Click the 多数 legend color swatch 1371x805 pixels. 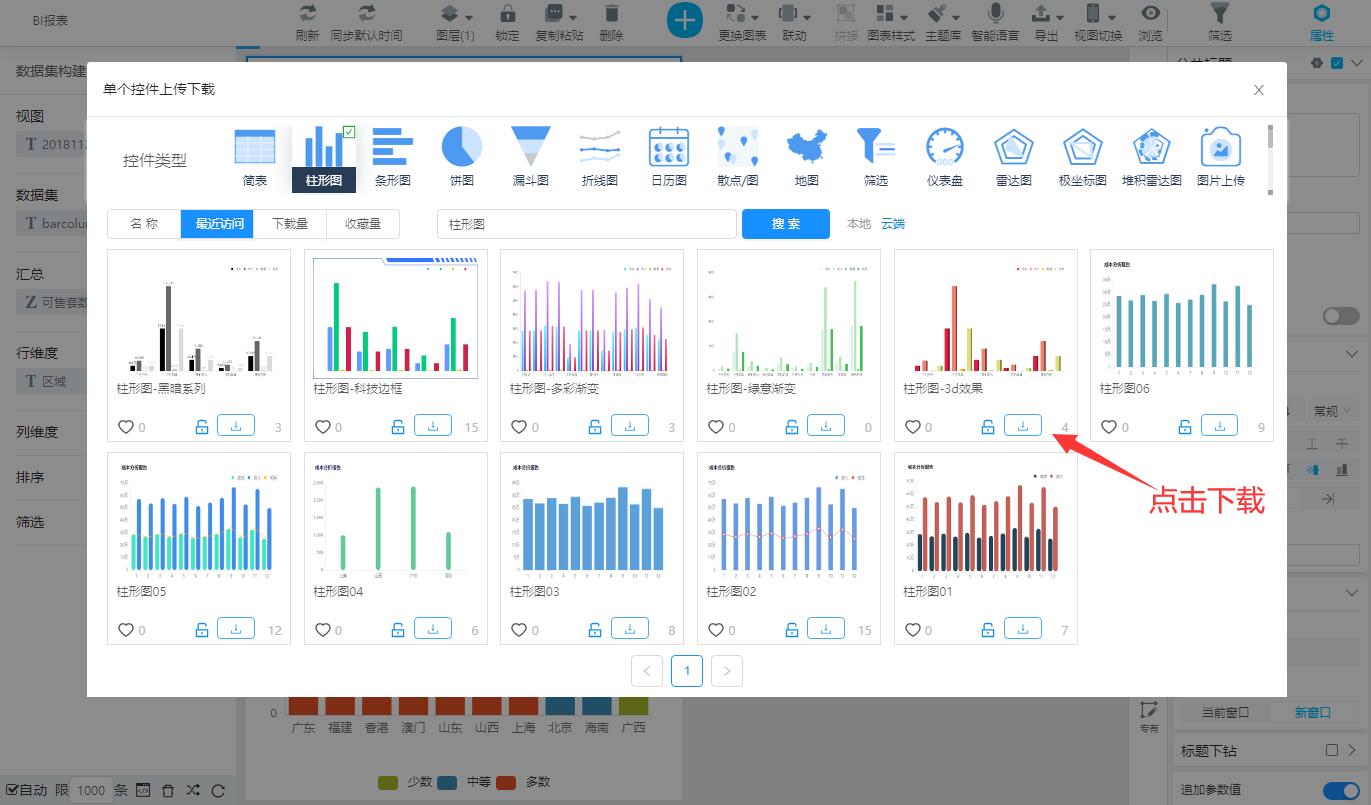tap(506, 782)
